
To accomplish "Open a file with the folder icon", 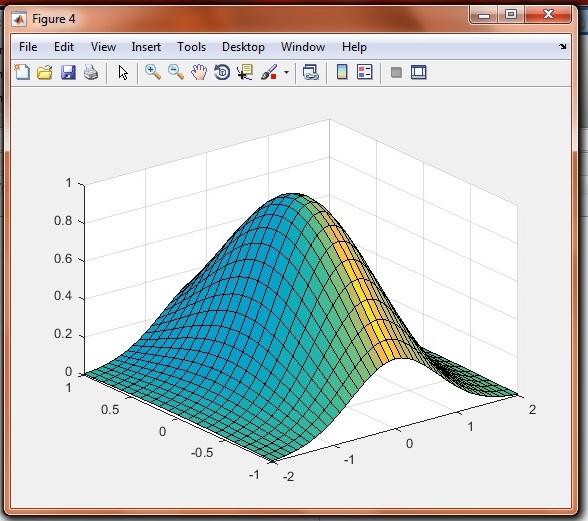I will (45, 72).
